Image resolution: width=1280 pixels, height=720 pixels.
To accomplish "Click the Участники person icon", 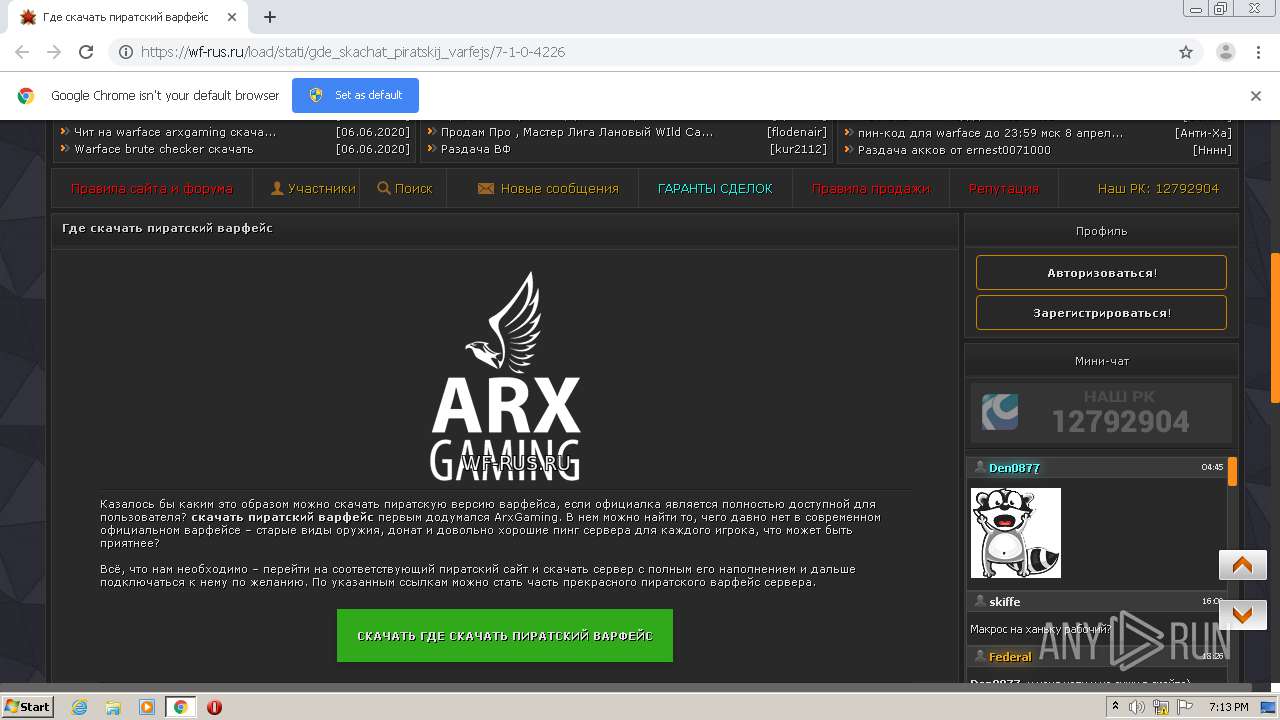I will click(277, 188).
